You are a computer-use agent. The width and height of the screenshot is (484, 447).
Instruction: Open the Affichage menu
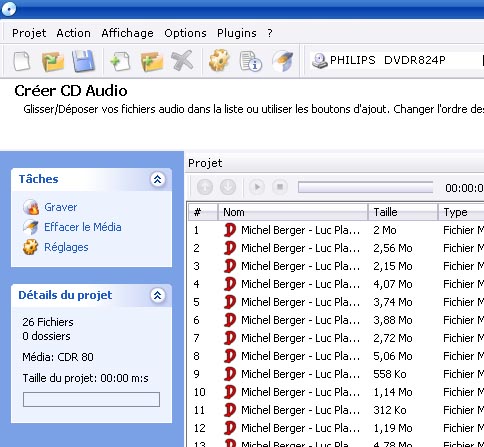click(127, 33)
